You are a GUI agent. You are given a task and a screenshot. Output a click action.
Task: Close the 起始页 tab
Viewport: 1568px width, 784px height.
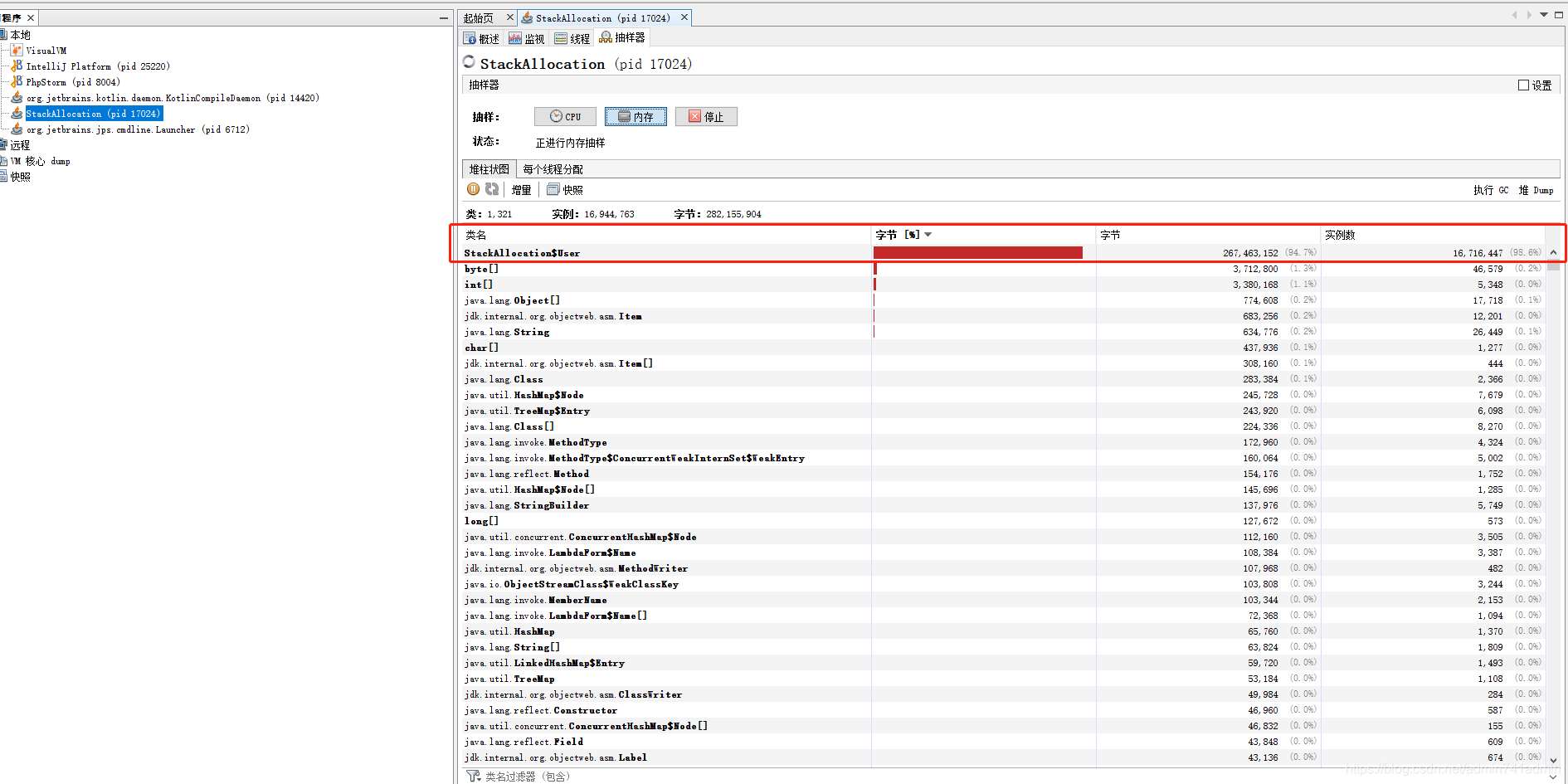coord(510,17)
